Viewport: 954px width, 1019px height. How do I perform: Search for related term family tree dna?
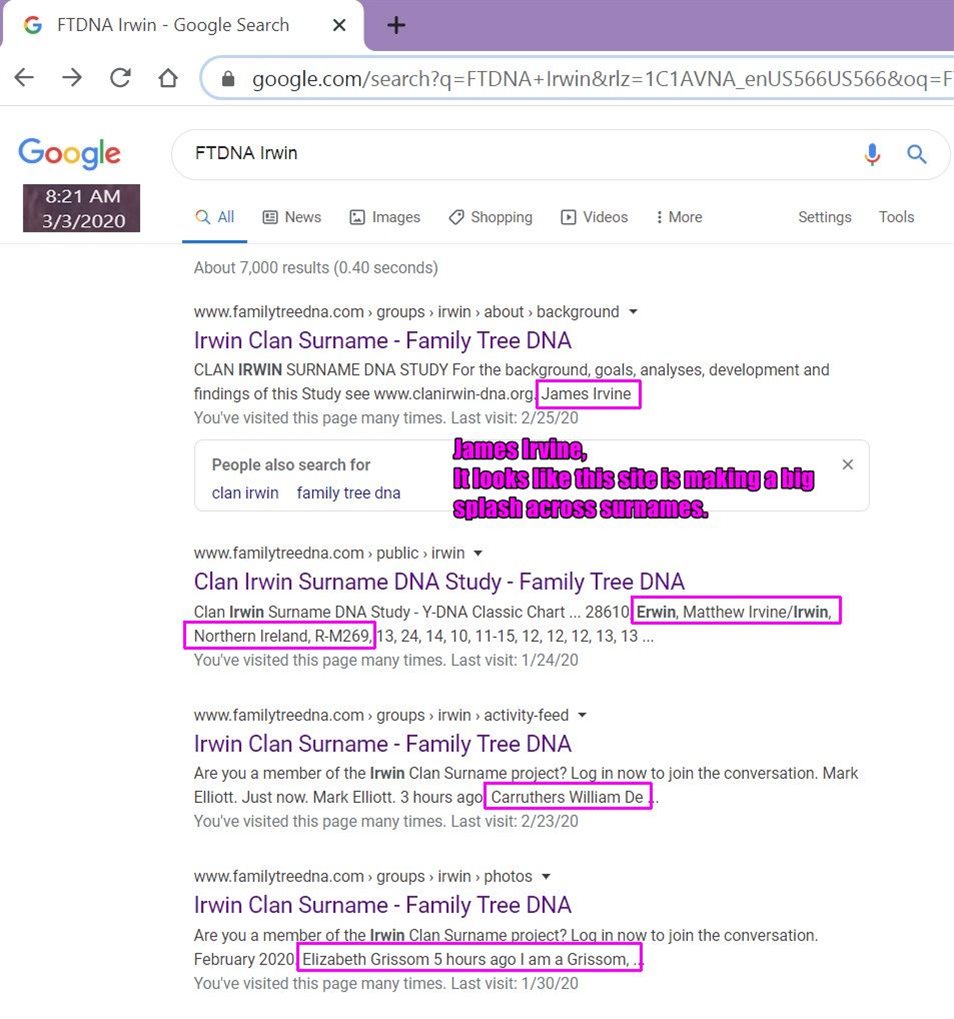[348, 493]
